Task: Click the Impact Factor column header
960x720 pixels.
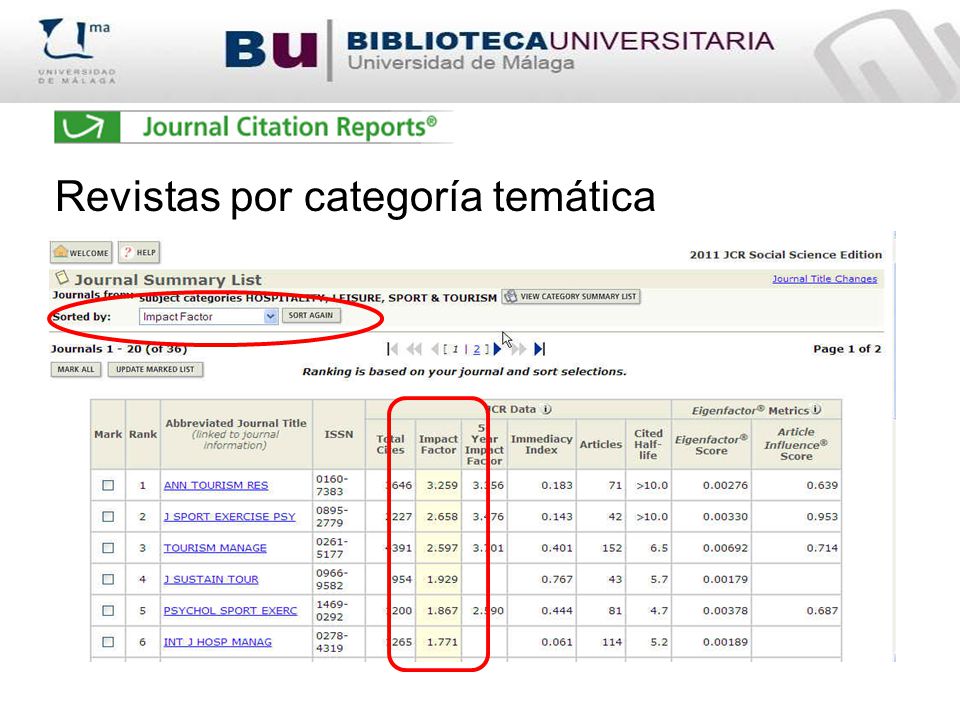Action: 438,444
